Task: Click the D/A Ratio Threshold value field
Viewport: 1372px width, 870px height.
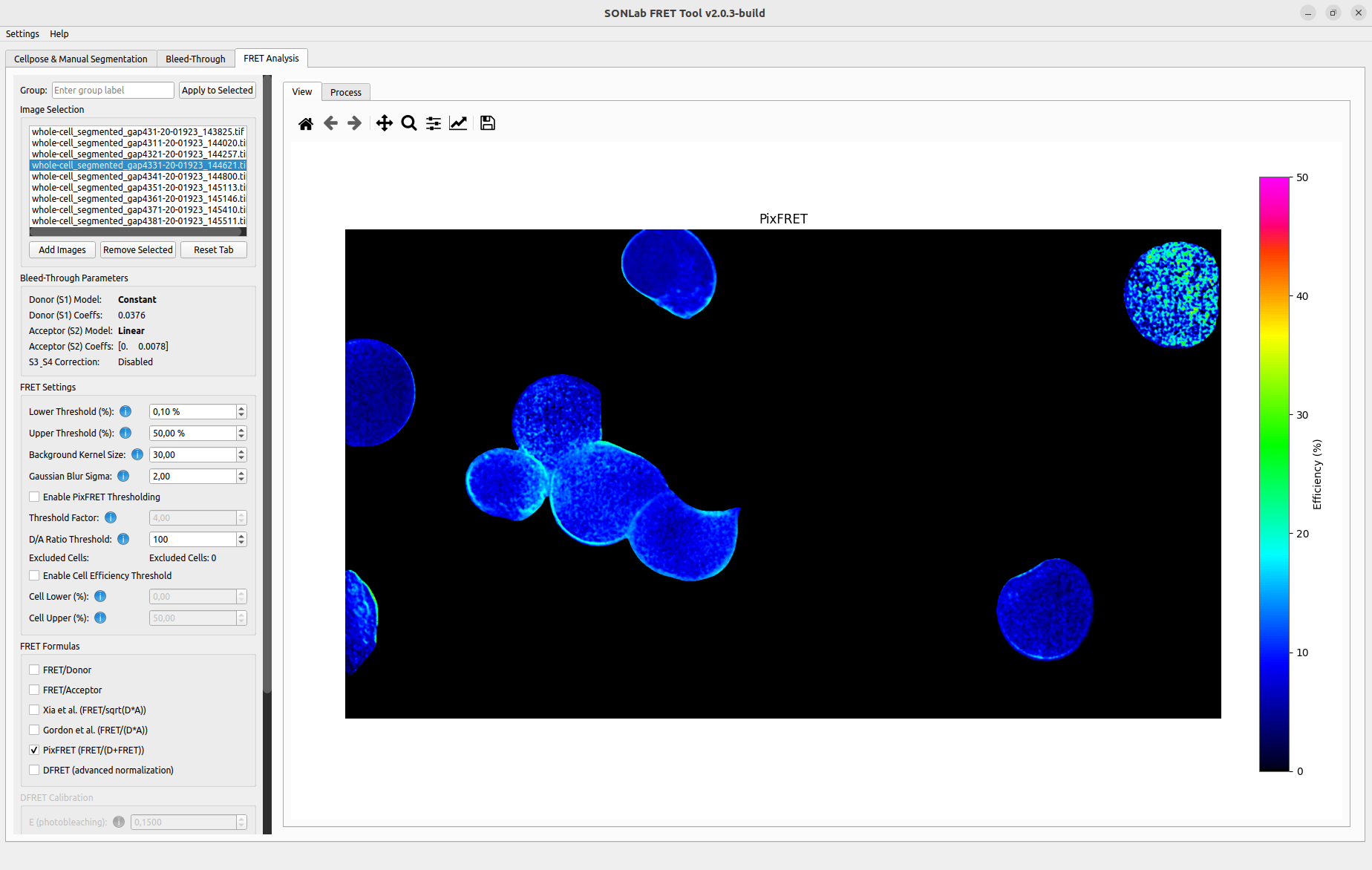Action: point(193,539)
